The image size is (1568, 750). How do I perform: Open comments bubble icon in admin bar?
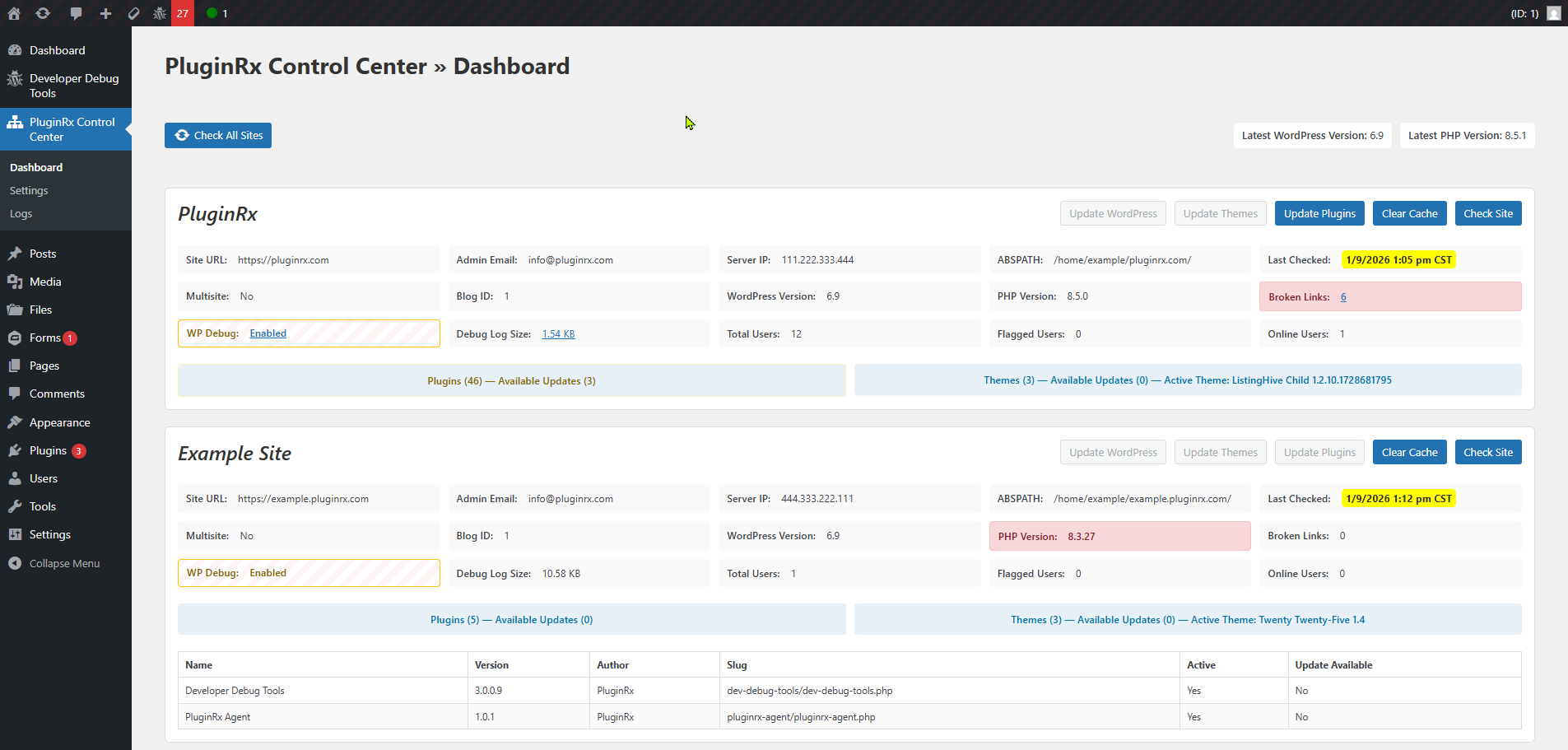[76, 13]
